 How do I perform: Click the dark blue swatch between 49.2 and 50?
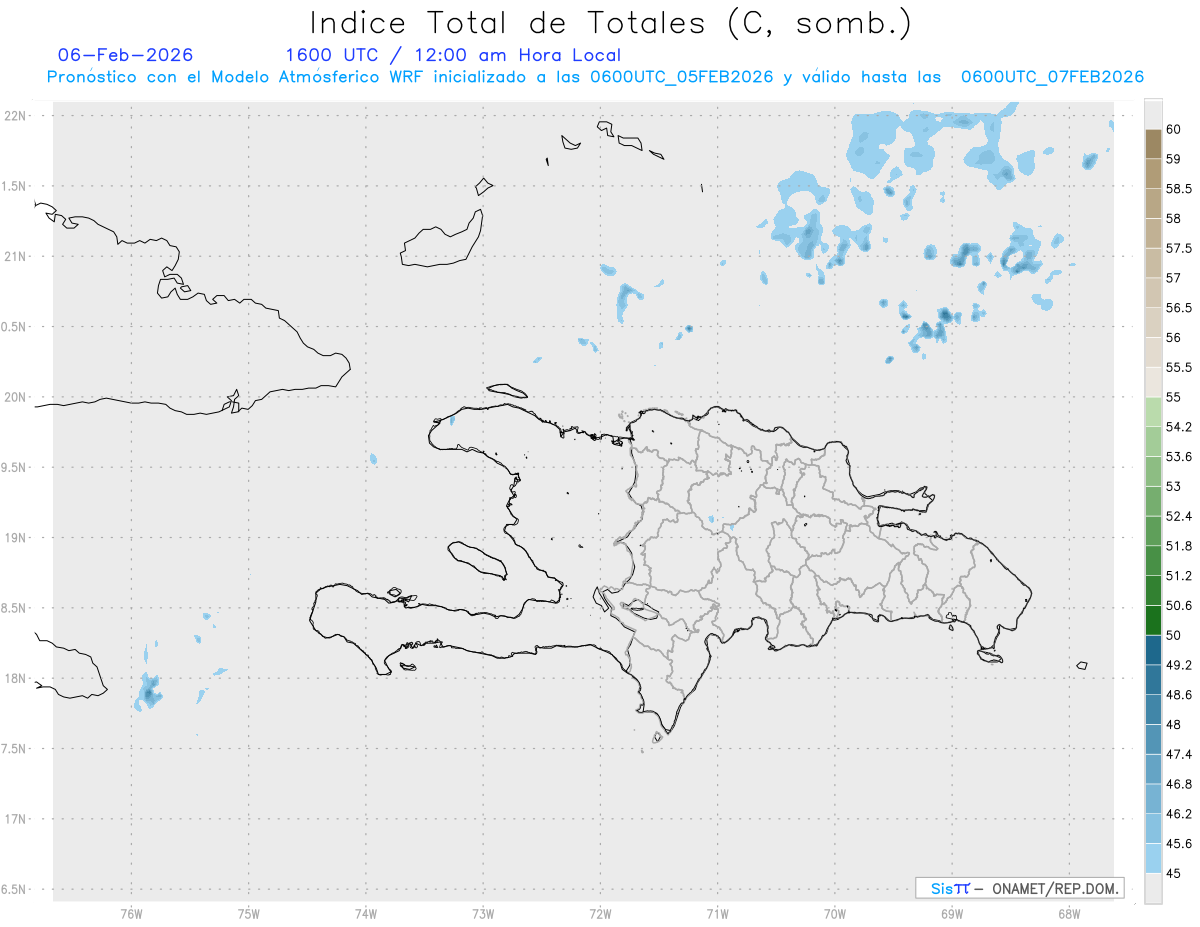(1153, 650)
